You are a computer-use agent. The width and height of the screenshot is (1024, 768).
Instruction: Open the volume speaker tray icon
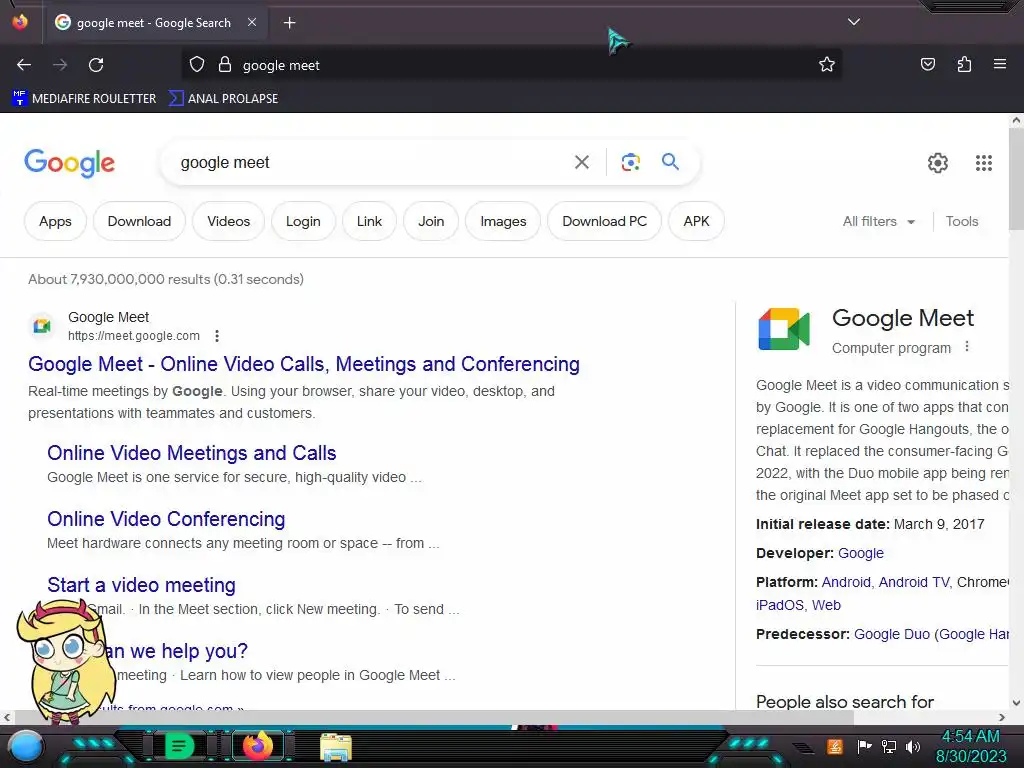point(913,746)
